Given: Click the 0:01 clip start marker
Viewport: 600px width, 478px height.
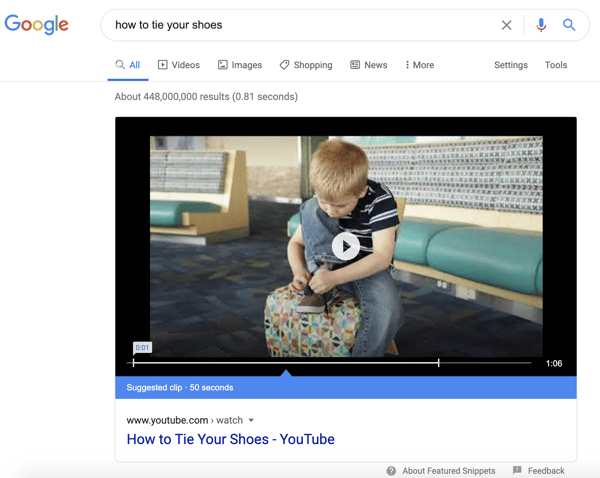Looking at the screenshot, I should pos(142,347).
